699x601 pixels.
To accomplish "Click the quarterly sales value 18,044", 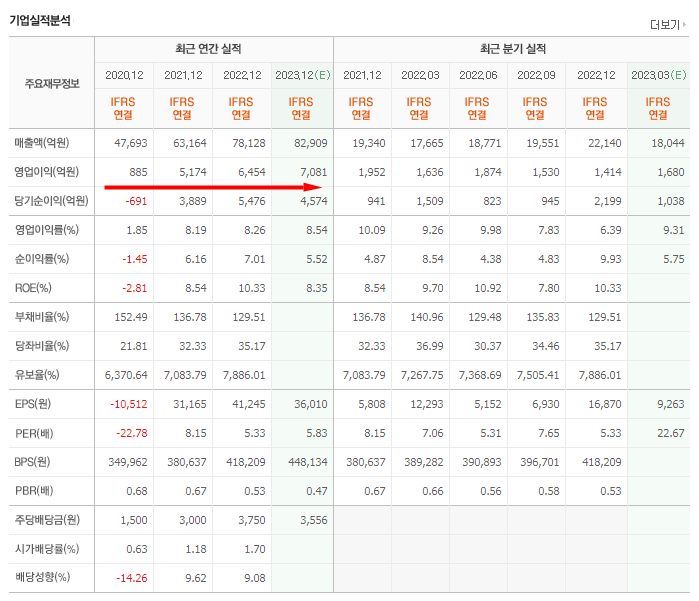I will tap(668, 143).
